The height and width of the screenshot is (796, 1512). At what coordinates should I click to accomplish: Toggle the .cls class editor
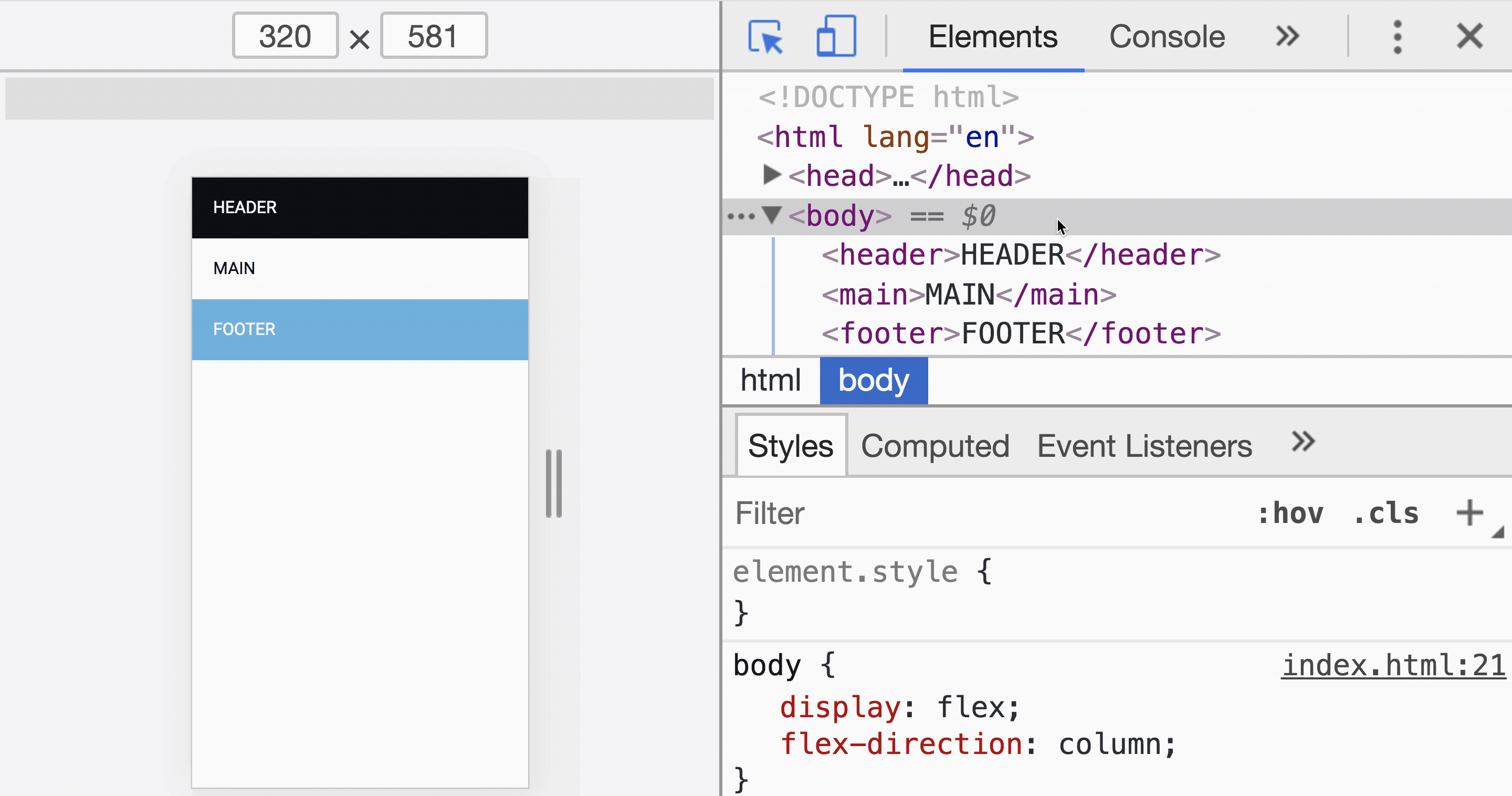click(x=1386, y=513)
